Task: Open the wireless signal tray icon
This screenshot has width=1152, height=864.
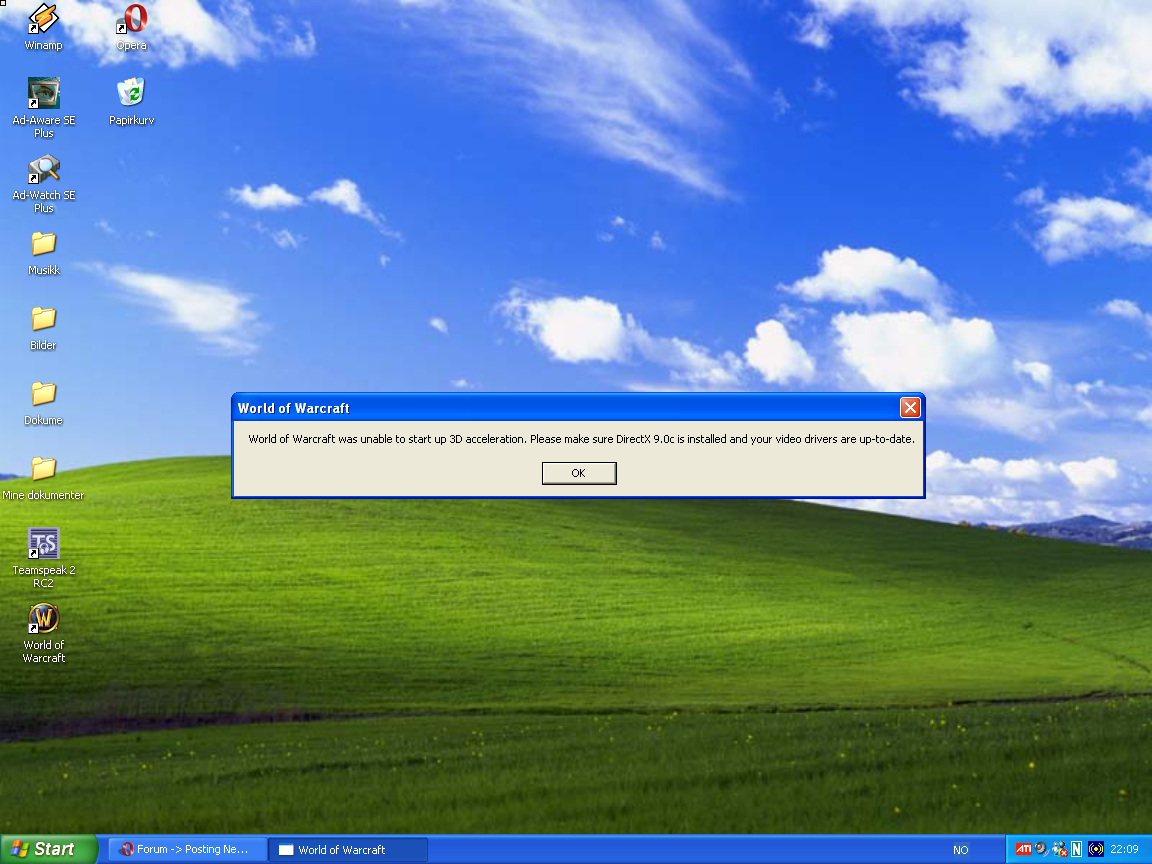Action: [x=1095, y=849]
